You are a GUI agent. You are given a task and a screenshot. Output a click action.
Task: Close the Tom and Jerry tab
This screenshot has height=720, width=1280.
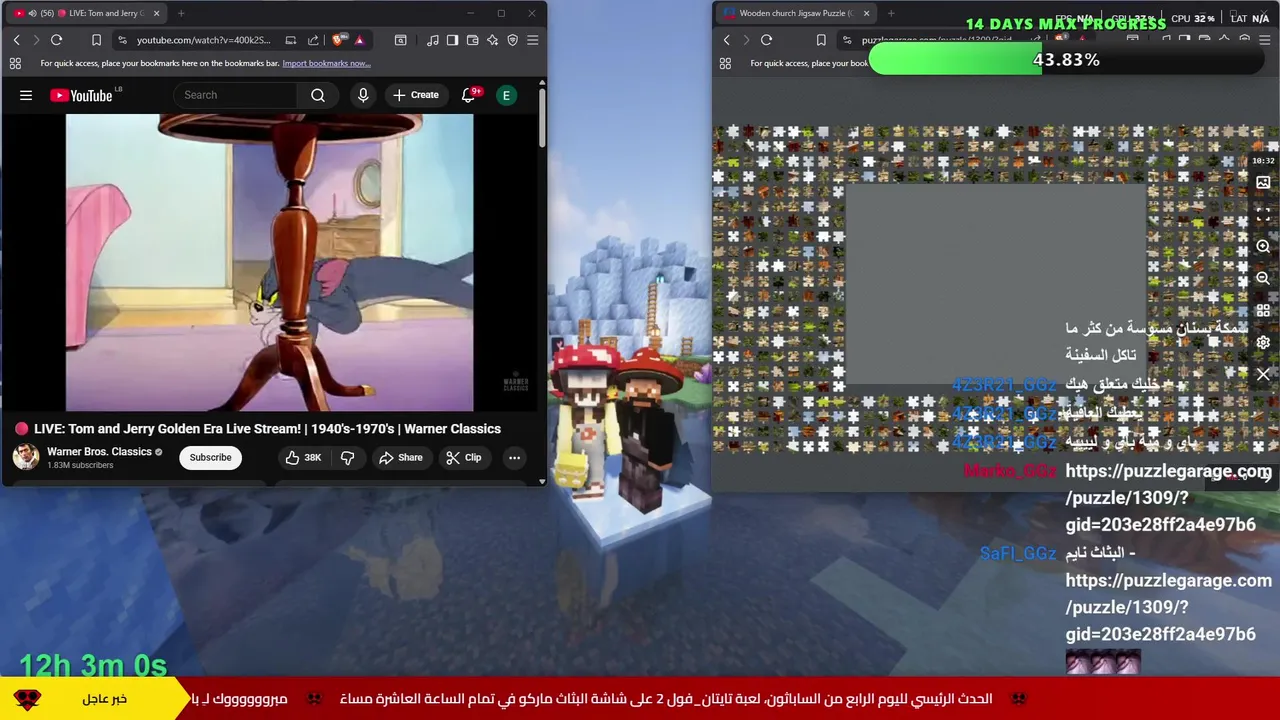pos(156,13)
